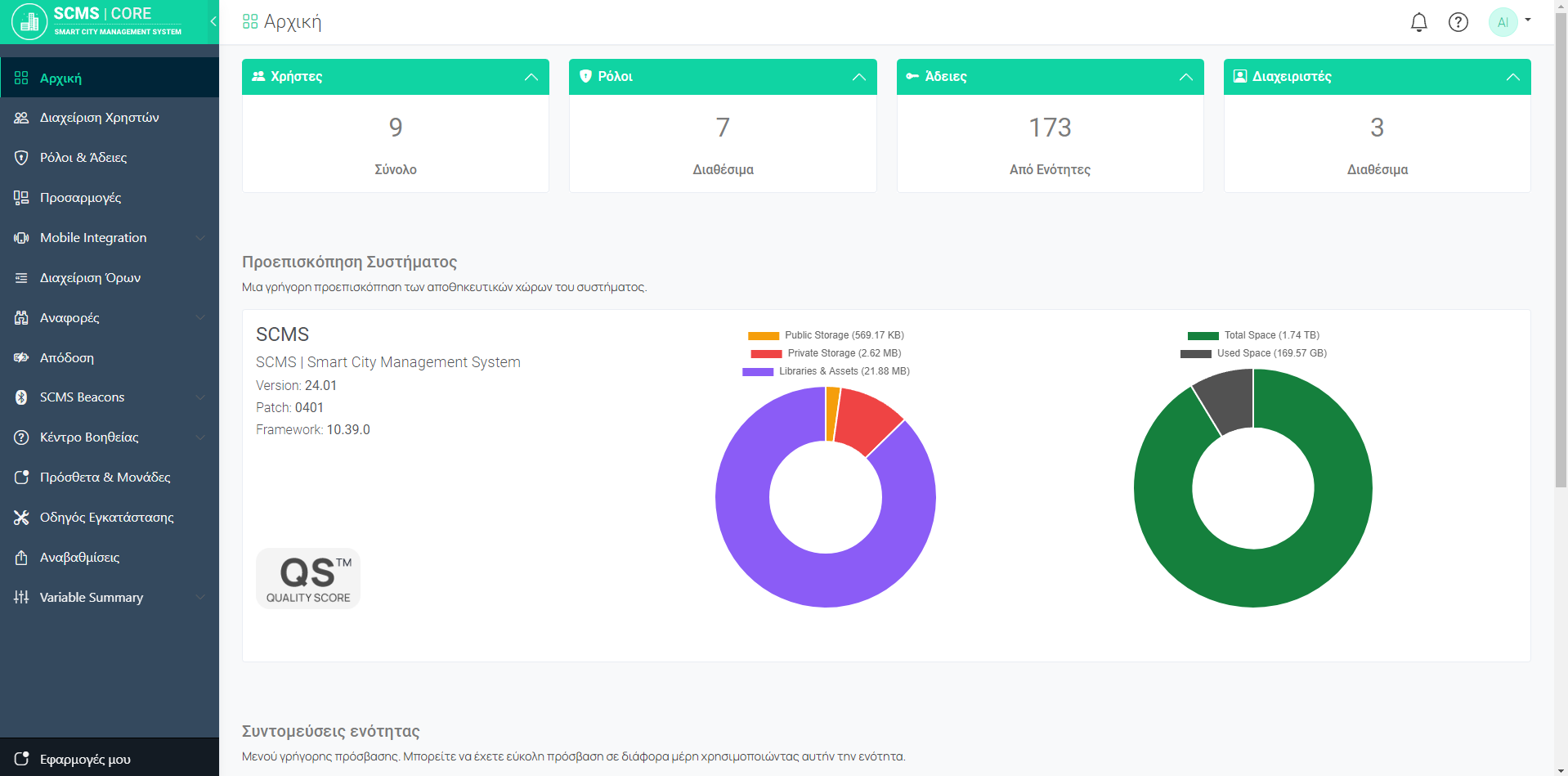Collapse the Χρήστες card
The image size is (1568, 776).
[x=531, y=77]
